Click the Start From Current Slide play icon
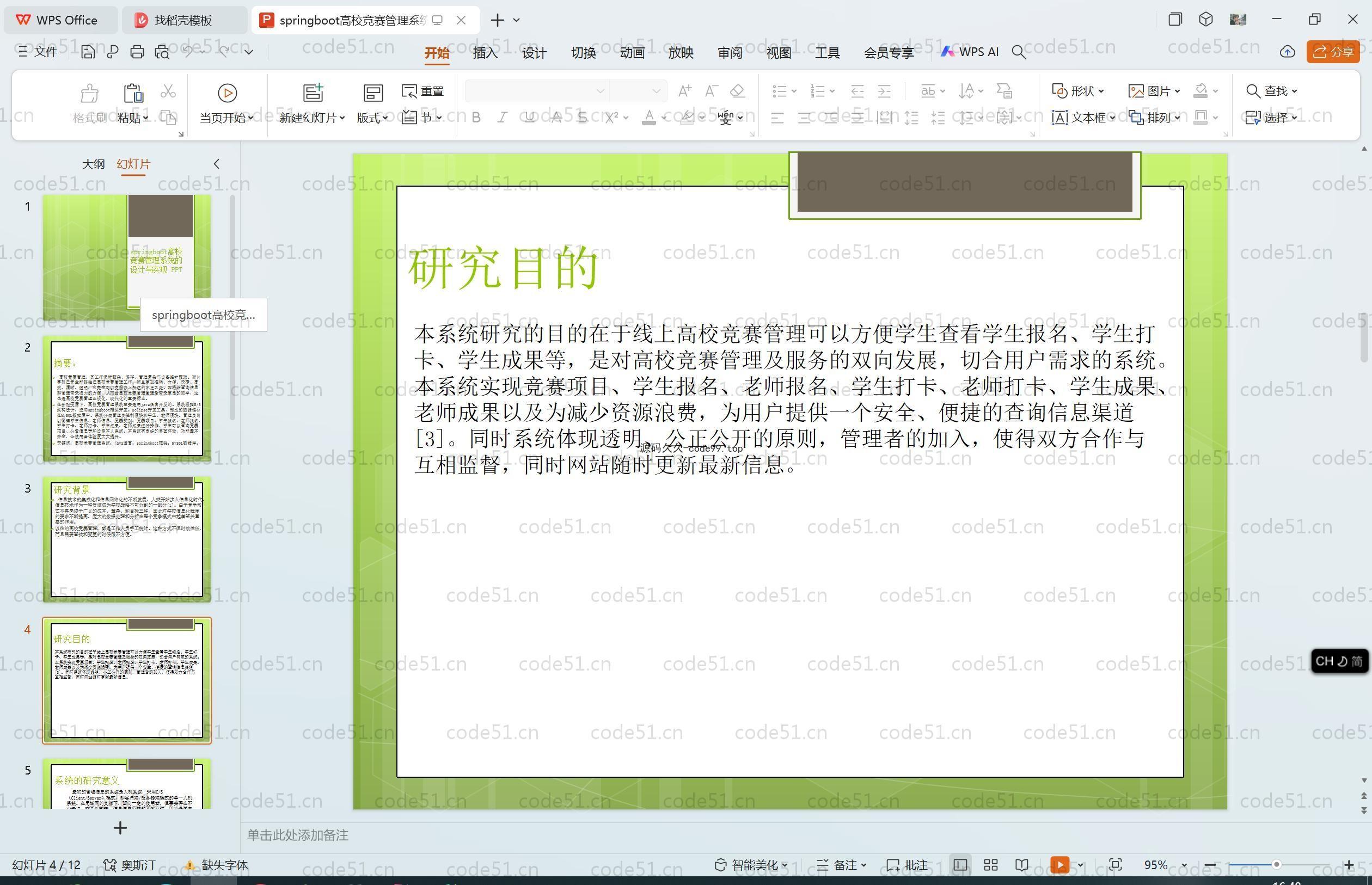The height and width of the screenshot is (885, 1372). (x=227, y=93)
